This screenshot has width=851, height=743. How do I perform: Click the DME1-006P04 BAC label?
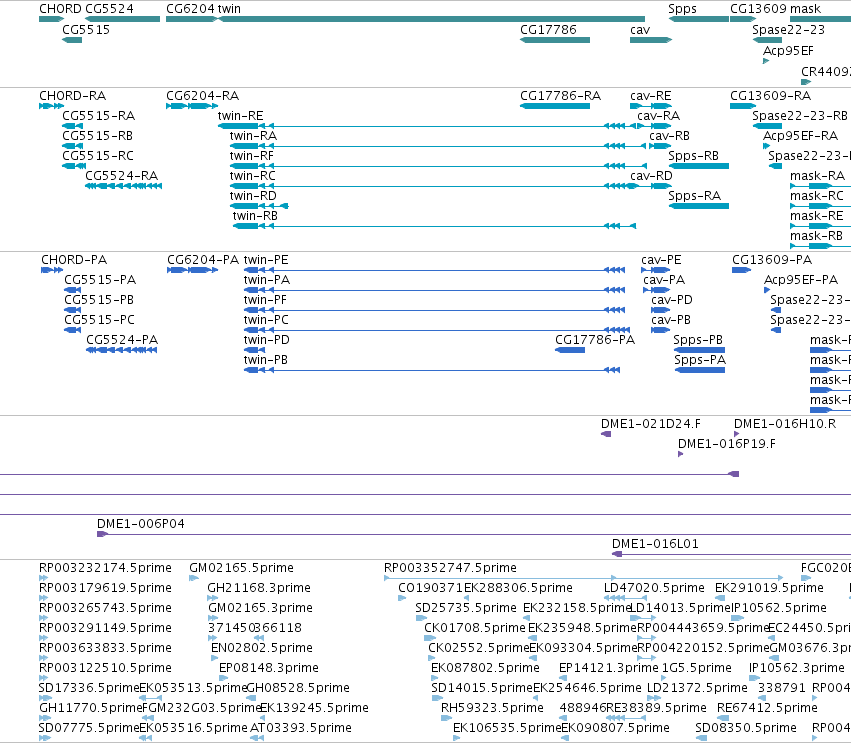[x=141, y=524]
